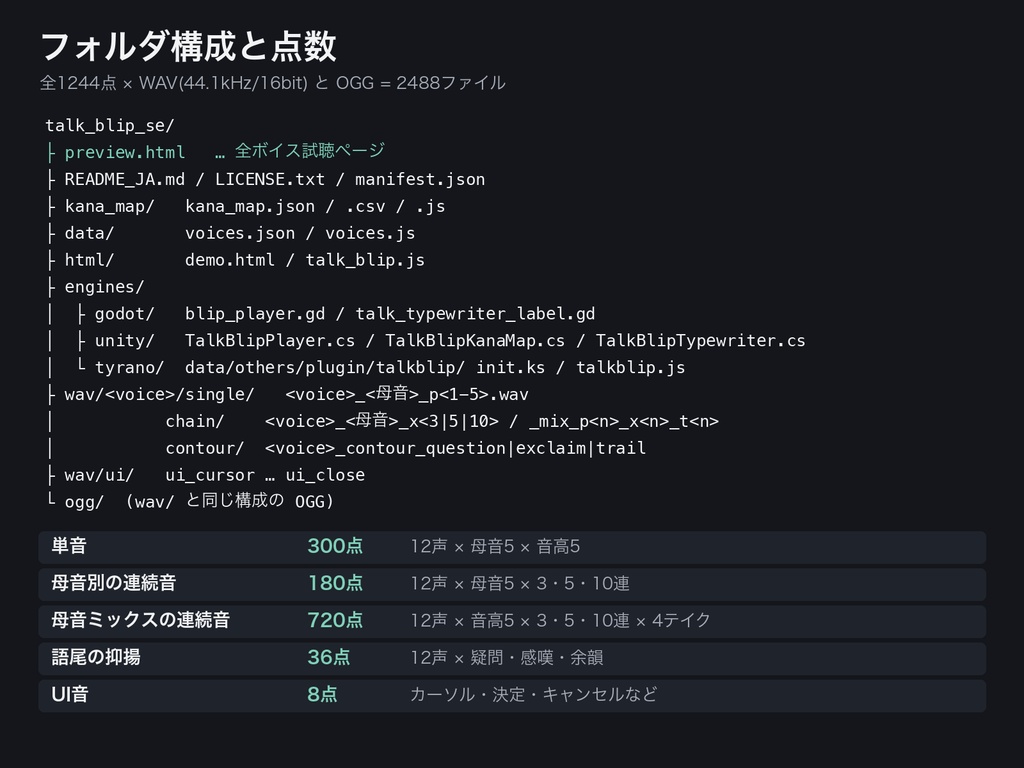The image size is (1024, 768).
Task: Select the unity/ subfolder
Action: 125,341
